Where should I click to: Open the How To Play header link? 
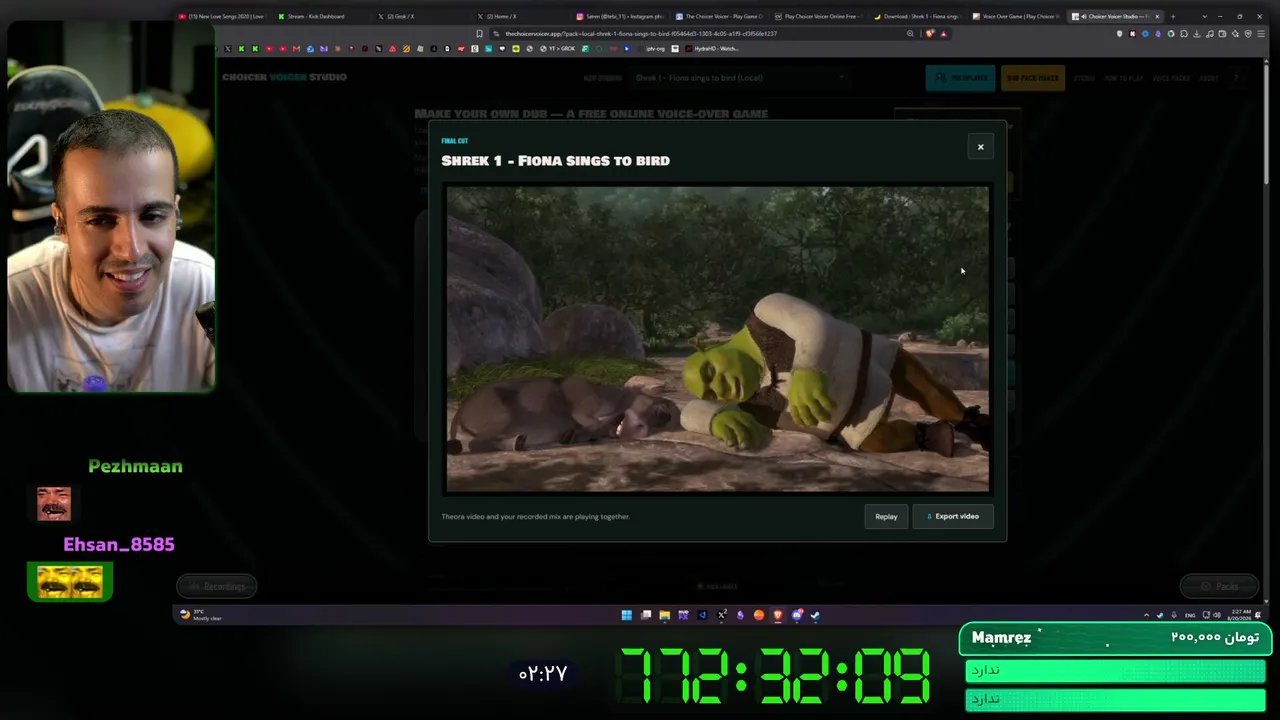coord(1123,78)
